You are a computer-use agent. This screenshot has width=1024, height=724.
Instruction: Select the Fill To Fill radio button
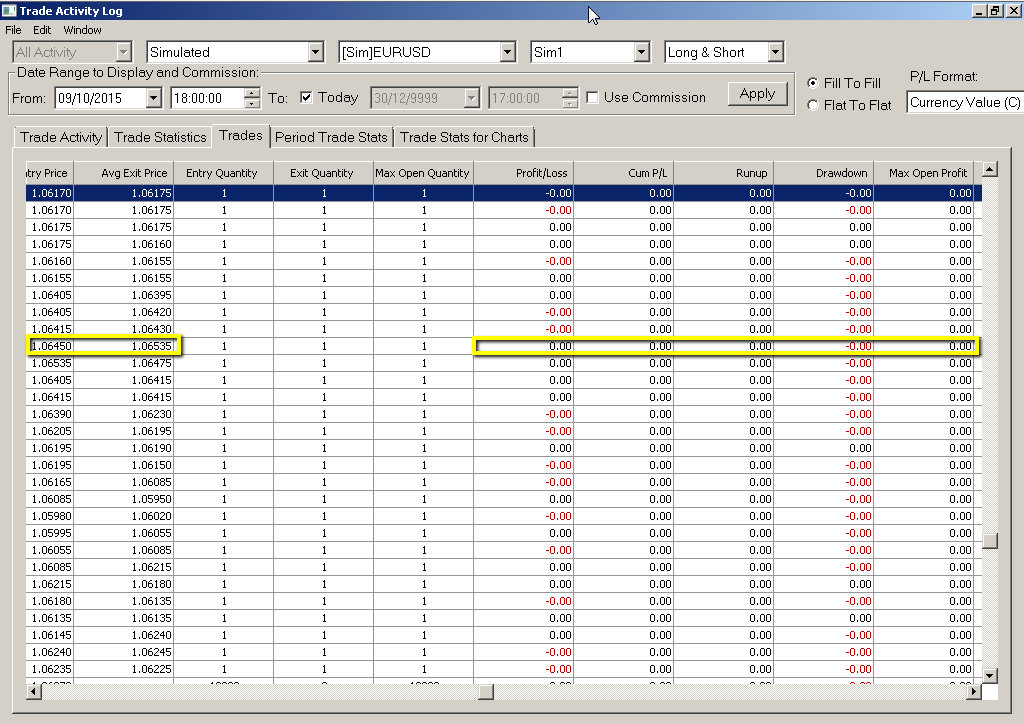point(812,83)
